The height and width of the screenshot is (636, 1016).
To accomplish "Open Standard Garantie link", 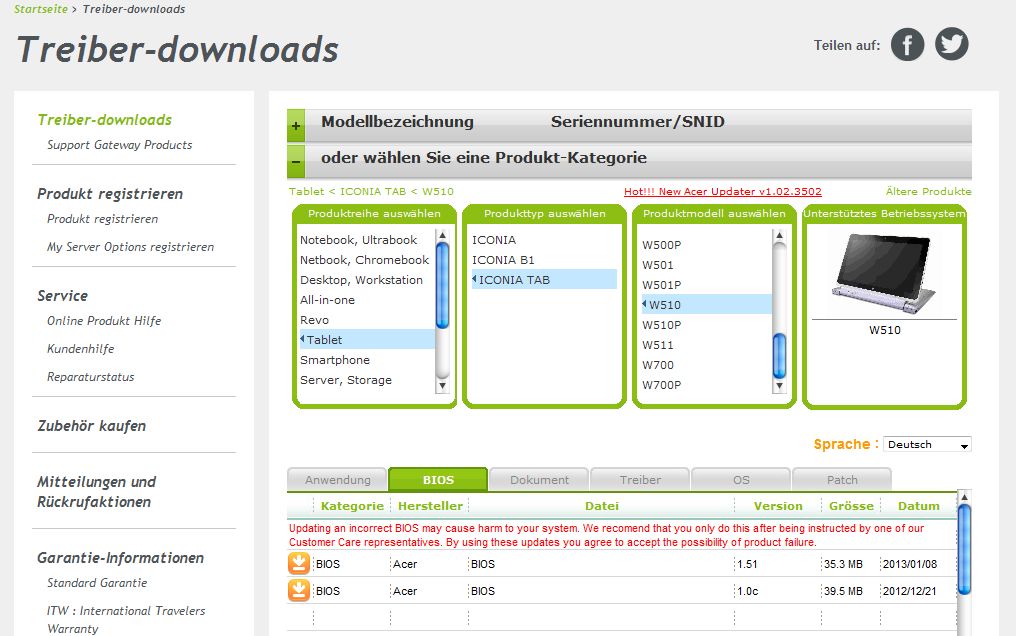I will (x=97, y=583).
